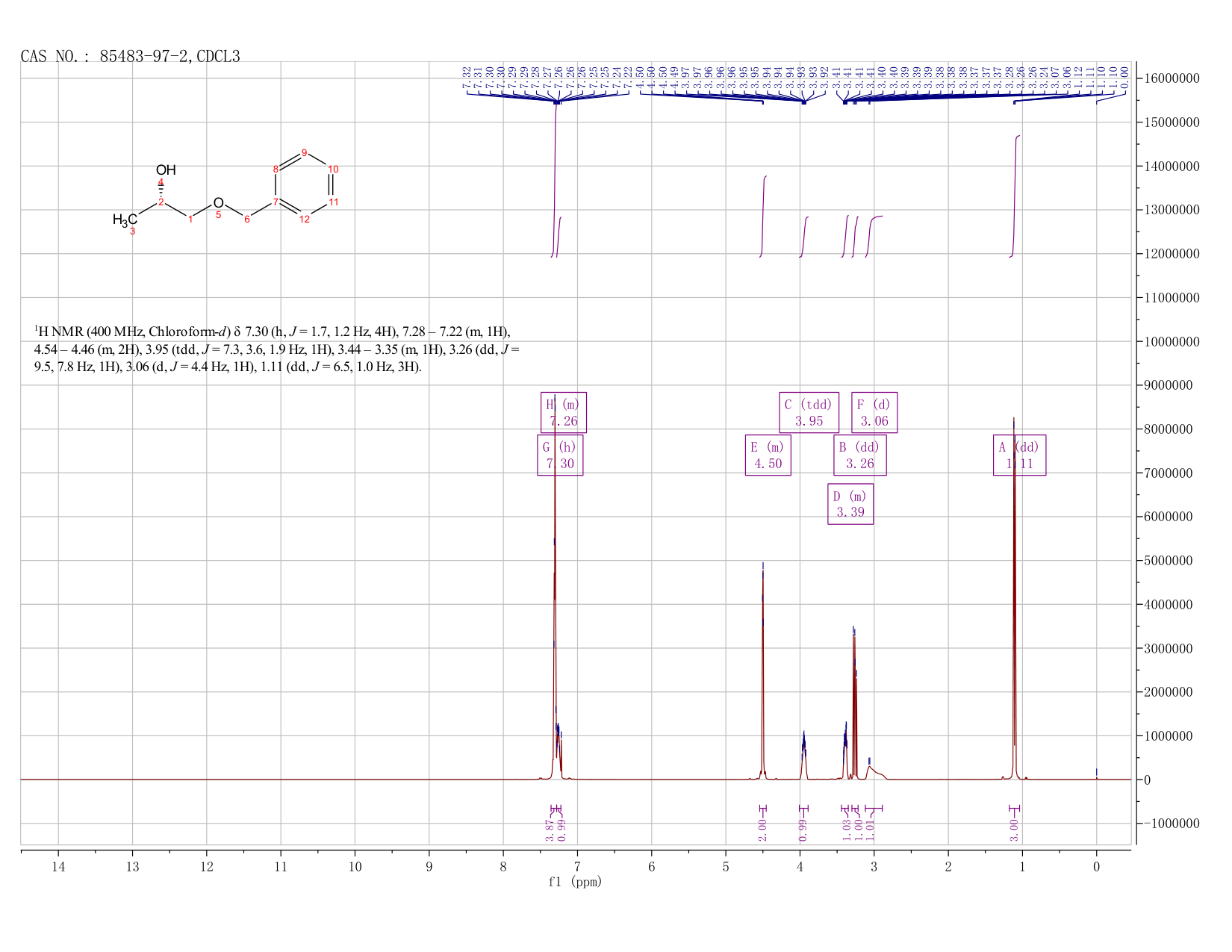
Task: Select the H3C methyl group in structure
Action: point(125,220)
